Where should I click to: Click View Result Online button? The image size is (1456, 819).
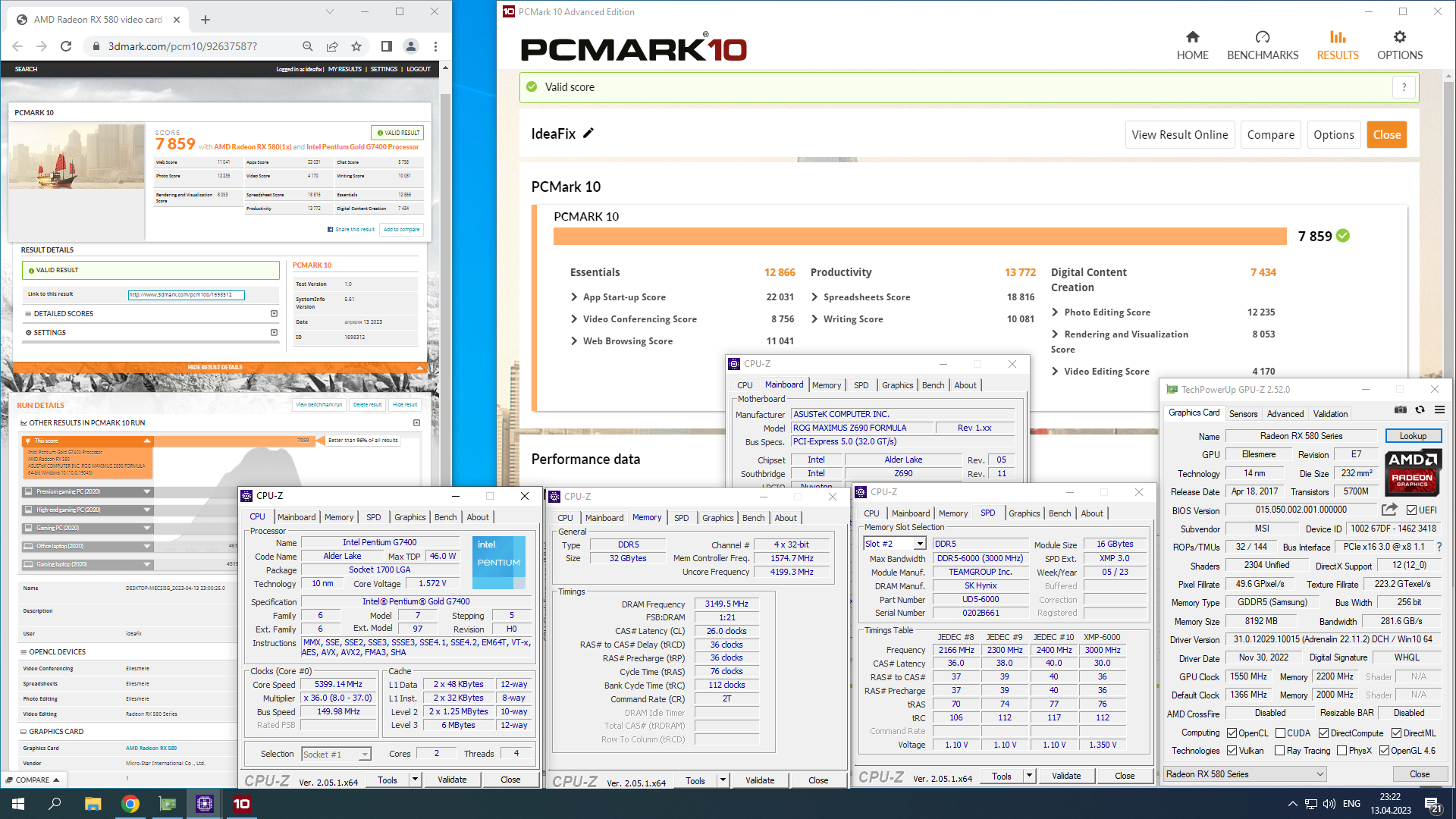[1180, 135]
